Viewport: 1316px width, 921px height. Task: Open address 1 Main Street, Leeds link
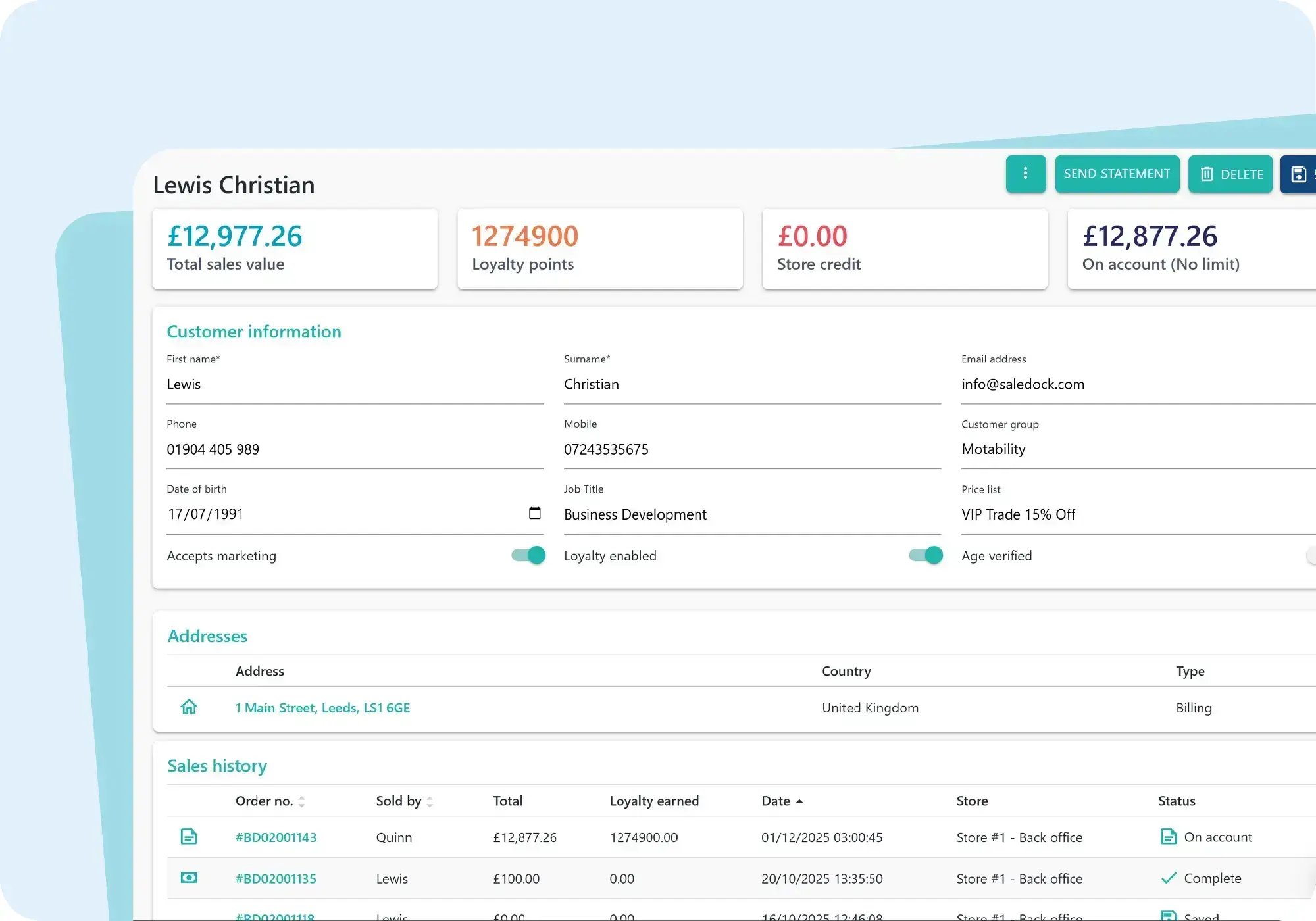click(x=322, y=708)
